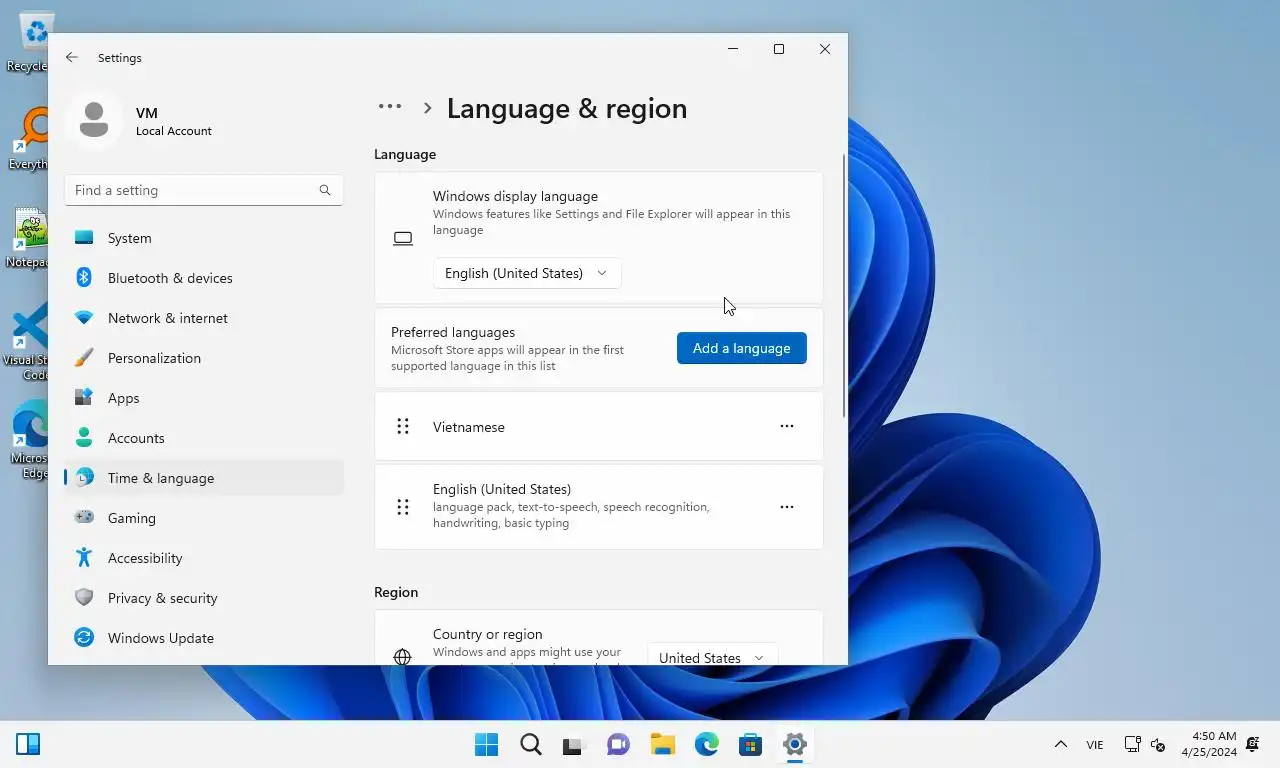Click the Bluetooth icon in sidebar
The height and width of the screenshot is (768, 1280).
click(x=84, y=278)
